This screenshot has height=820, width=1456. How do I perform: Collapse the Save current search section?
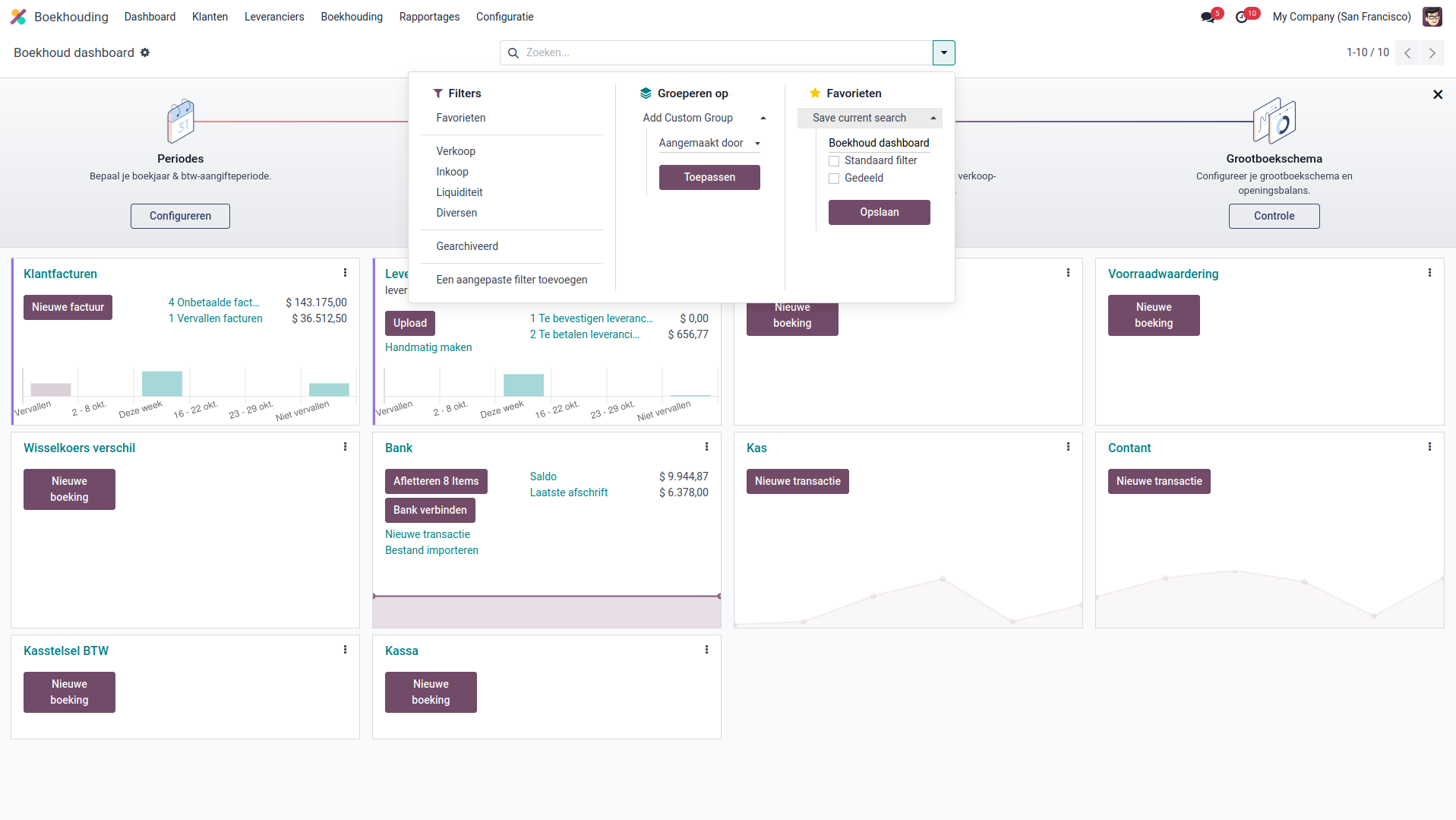click(x=933, y=118)
